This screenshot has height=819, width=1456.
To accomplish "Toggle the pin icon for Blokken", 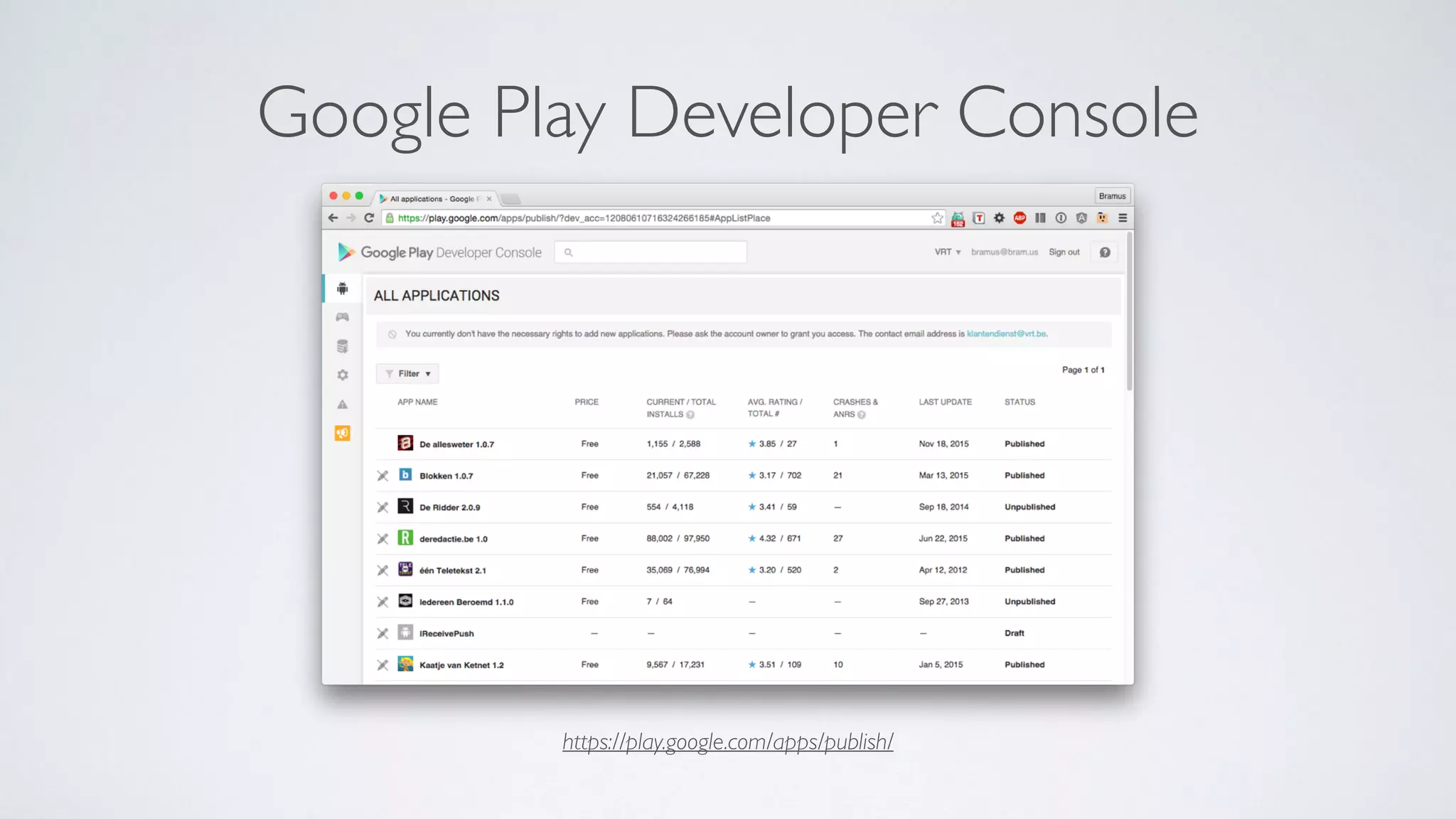I will pyautogui.click(x=382, y=476).
